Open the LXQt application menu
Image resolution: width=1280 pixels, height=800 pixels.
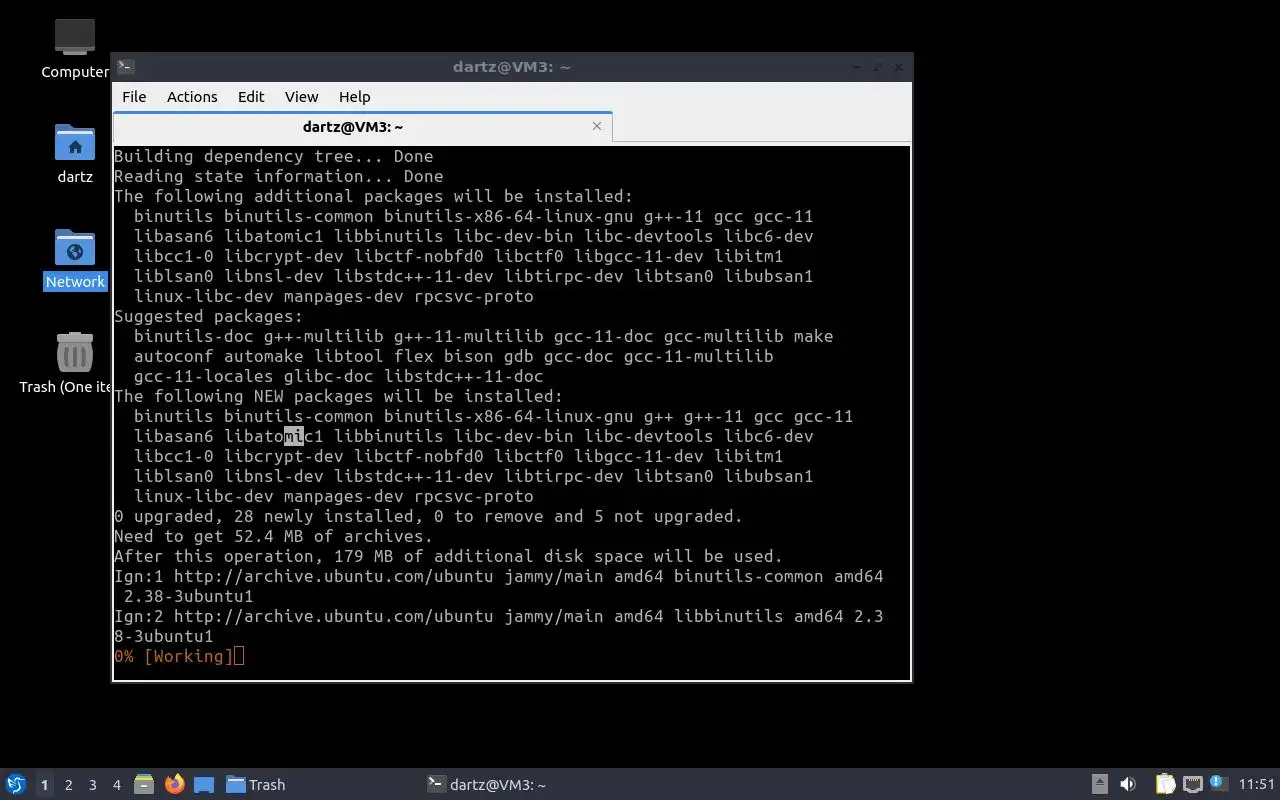15,784
